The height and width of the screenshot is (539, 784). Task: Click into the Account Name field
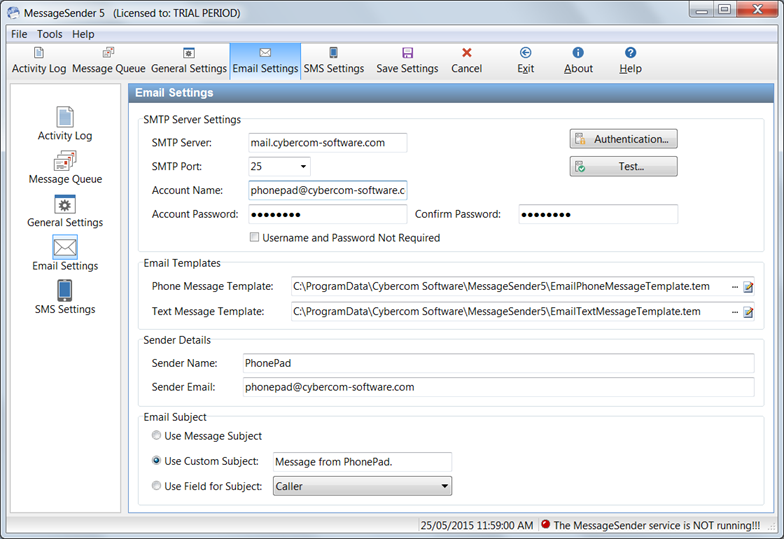pyautogui.click(x=328, y=190)
